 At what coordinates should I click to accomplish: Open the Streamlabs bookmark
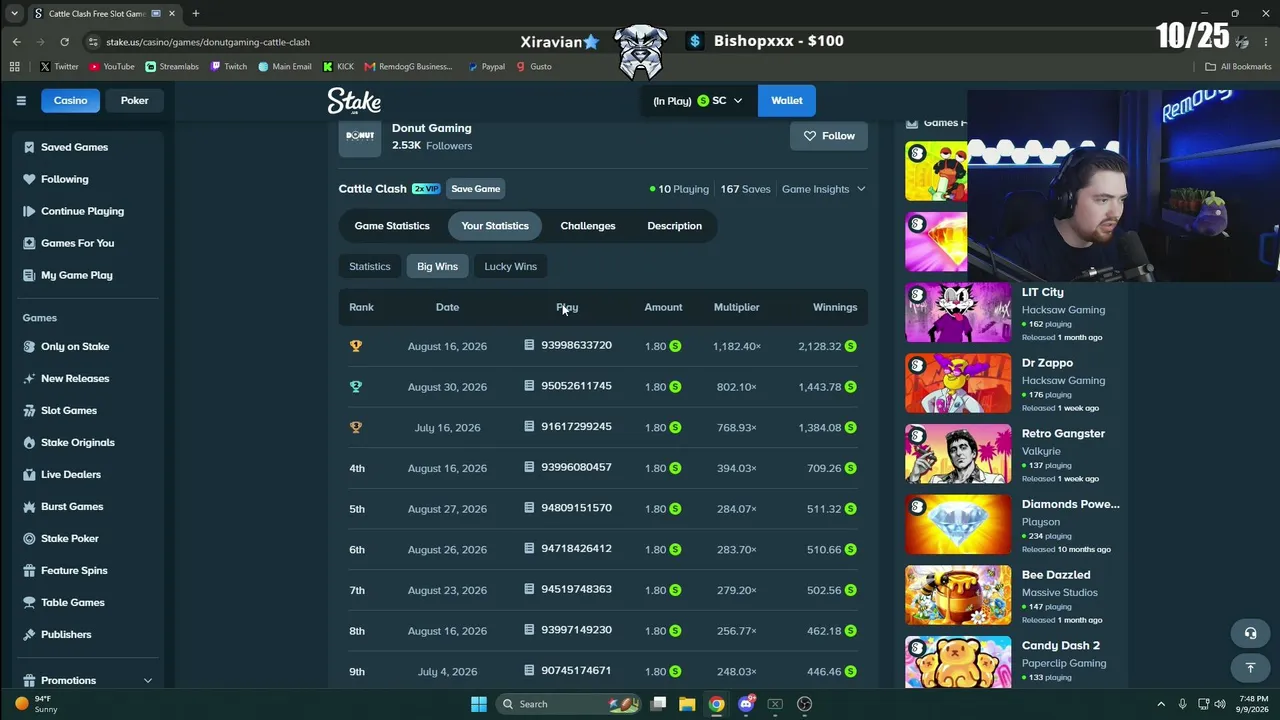(172, 67)
